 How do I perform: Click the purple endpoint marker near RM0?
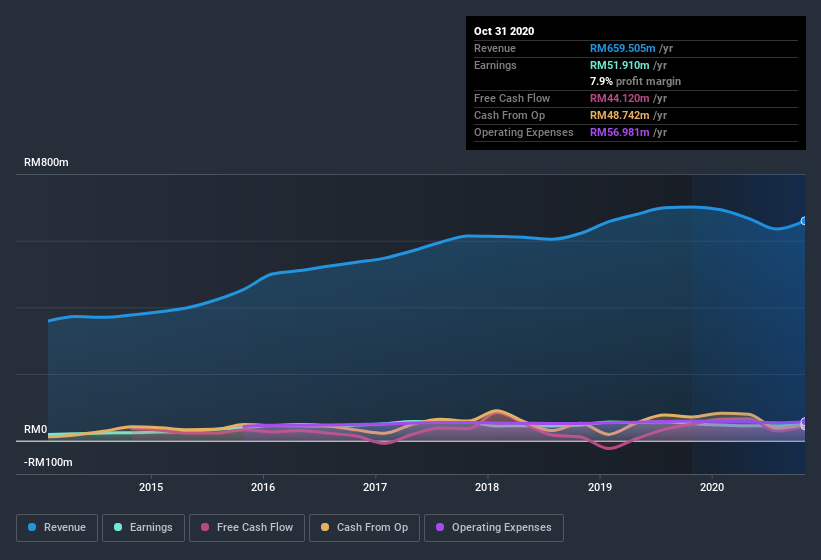803,423
